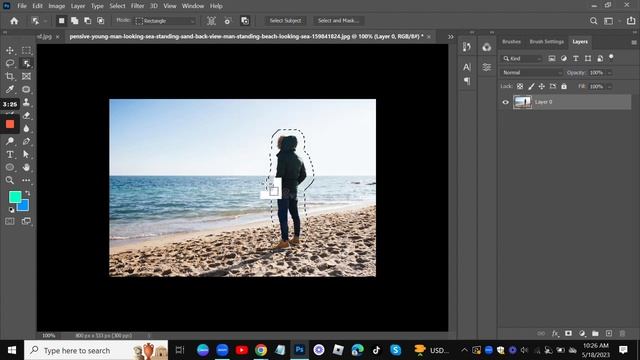
Task: Open the workspace switcher icon
Action: [609, 21]
